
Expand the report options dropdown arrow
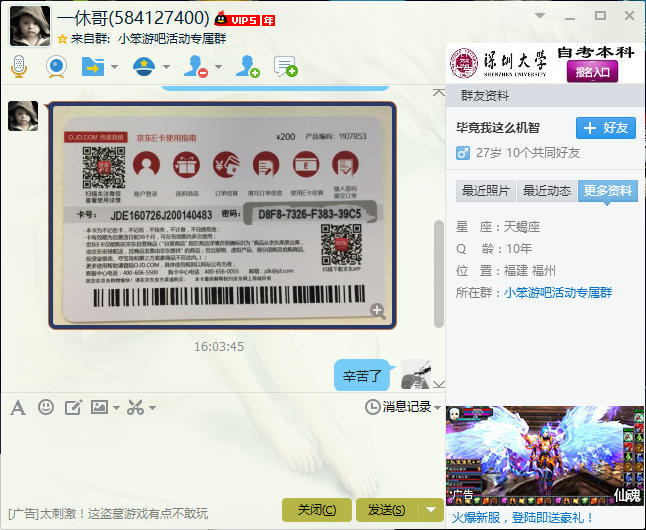(166, 67)
